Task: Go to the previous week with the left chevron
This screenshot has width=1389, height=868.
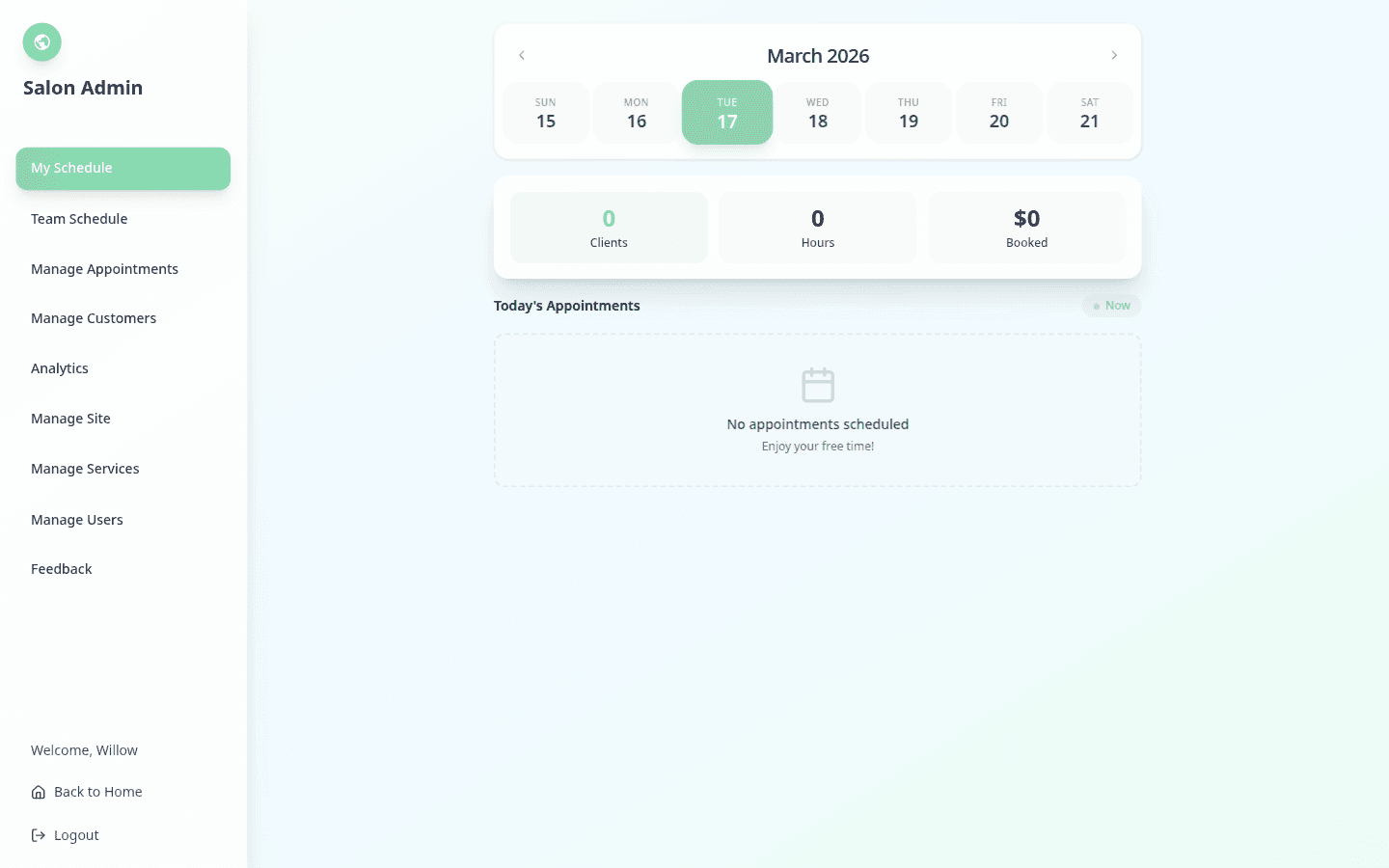Action: [522, 55]
